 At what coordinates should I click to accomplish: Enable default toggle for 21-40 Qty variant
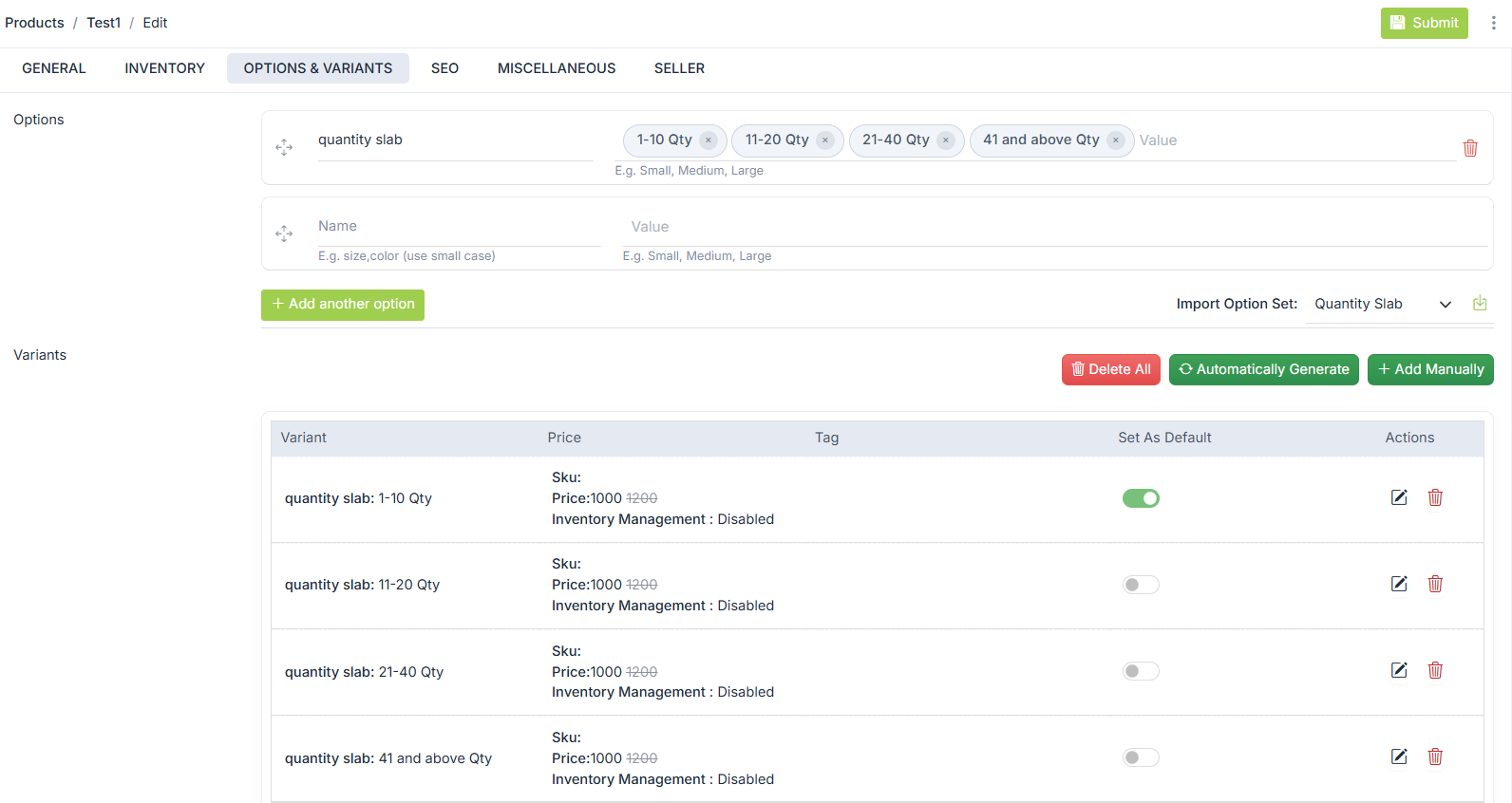[x=1141, y=671]
